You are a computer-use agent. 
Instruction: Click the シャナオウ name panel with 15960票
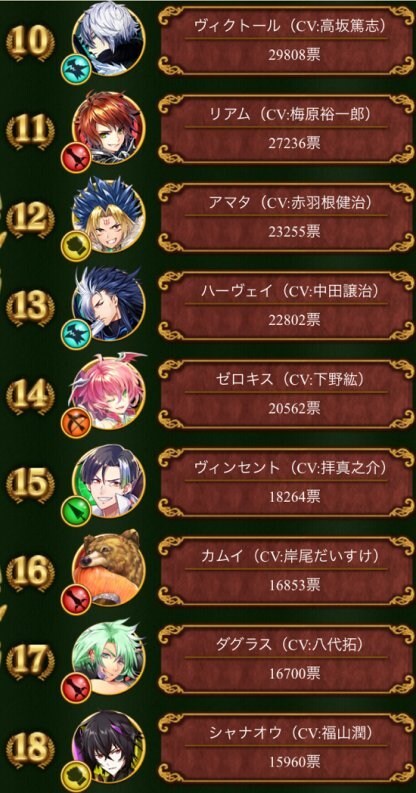[286, 747]
